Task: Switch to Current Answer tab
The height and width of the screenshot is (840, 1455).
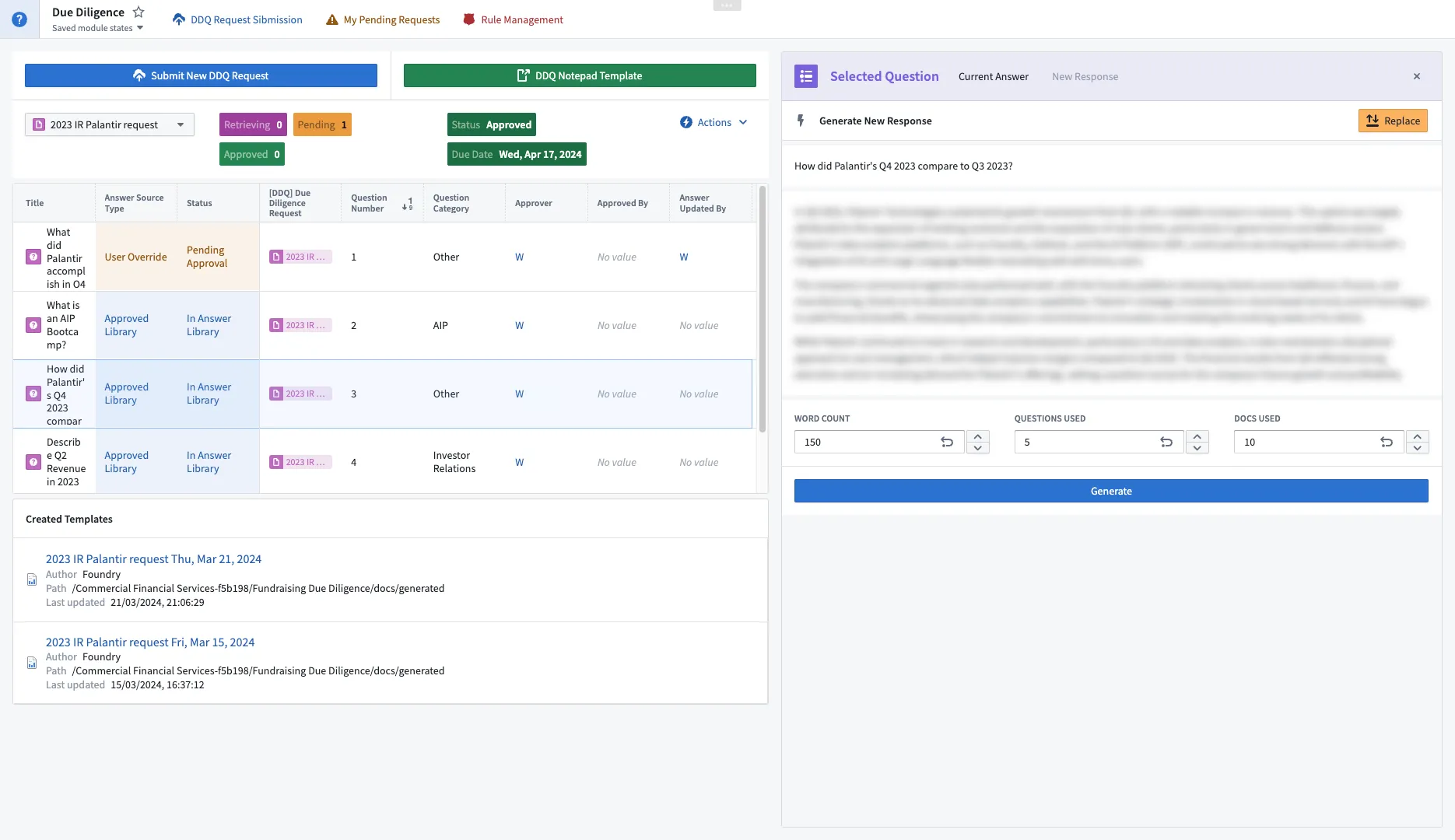Action: click(994, 76)
